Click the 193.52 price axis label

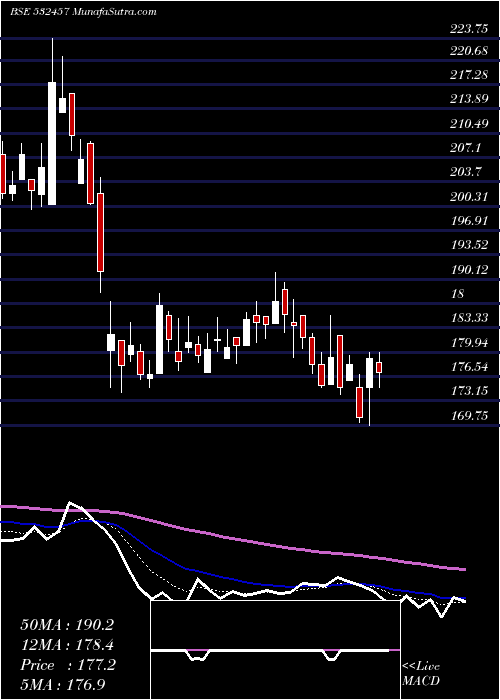pyautogui.click(x=468, y=245)
